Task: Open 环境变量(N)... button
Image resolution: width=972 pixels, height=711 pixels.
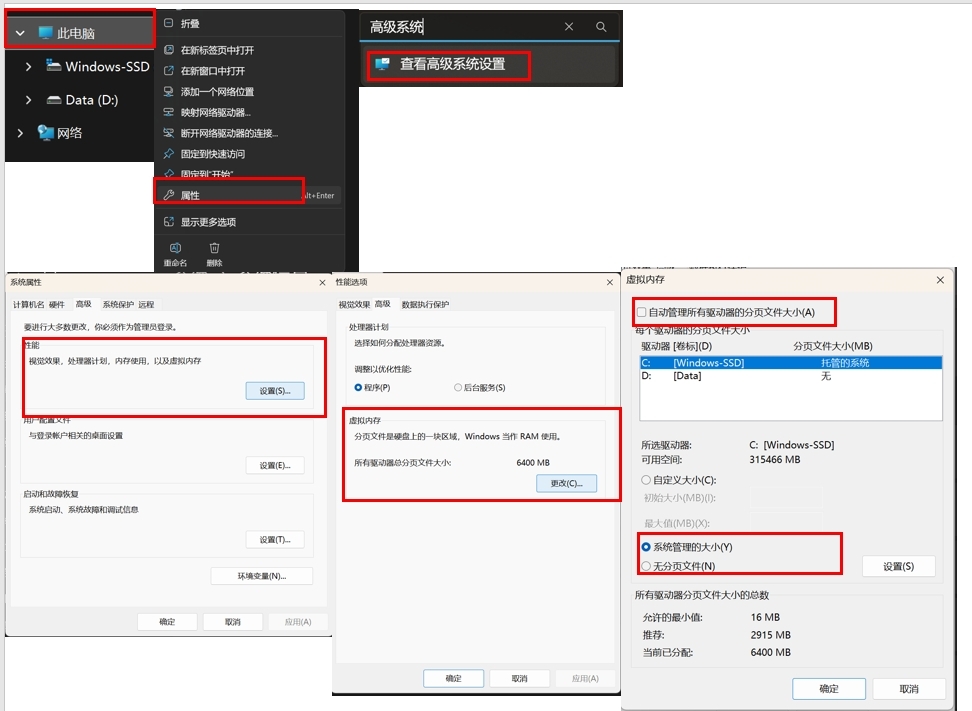Action: tap(261, 576)
